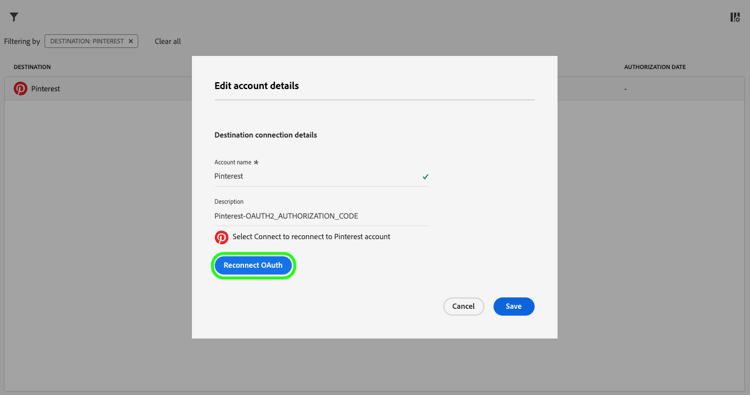
Task: Remove the Destination: Pinterest filter chip
Action: coord(131,41)
